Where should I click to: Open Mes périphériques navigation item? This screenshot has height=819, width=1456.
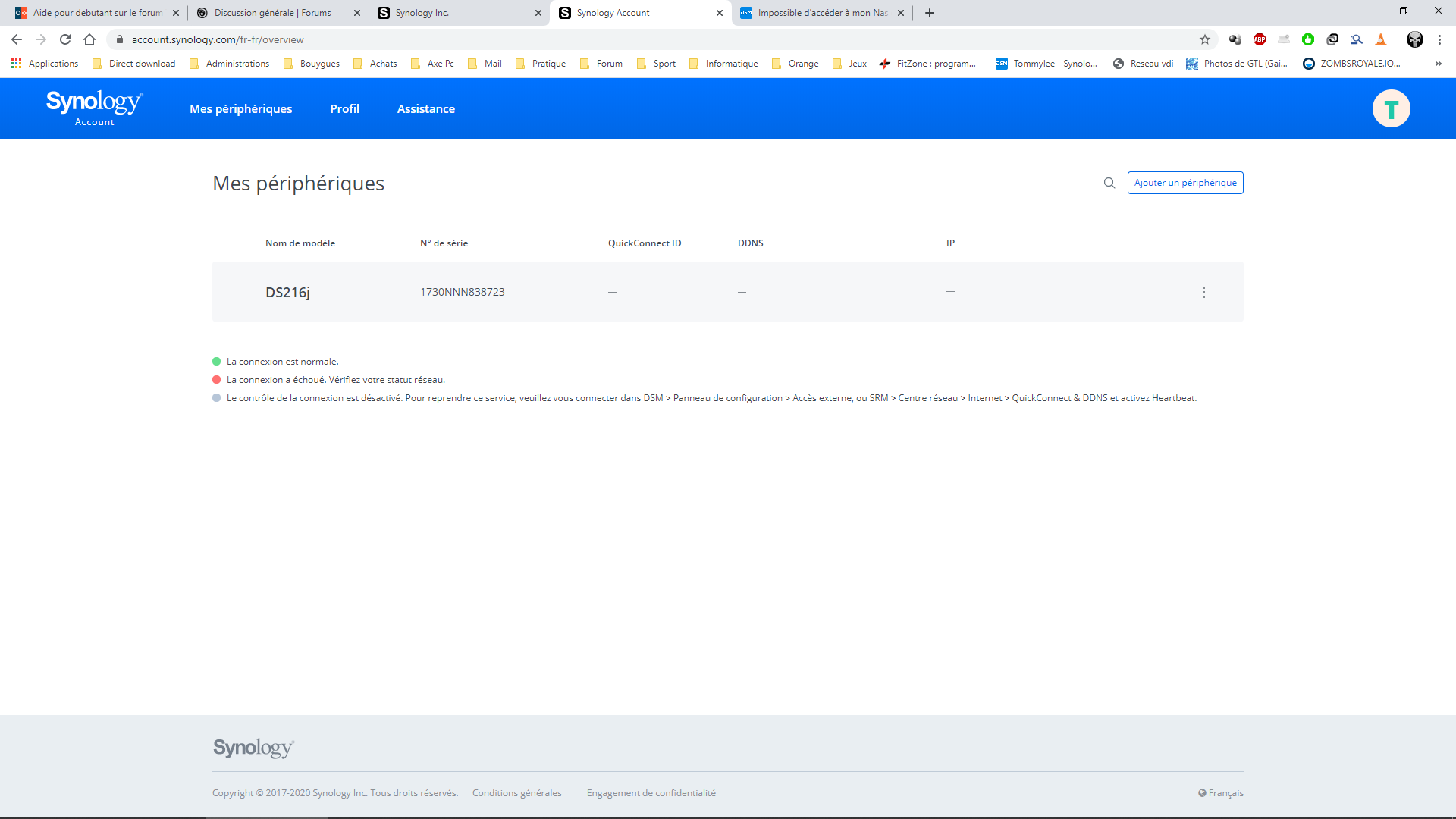(240, 108)
